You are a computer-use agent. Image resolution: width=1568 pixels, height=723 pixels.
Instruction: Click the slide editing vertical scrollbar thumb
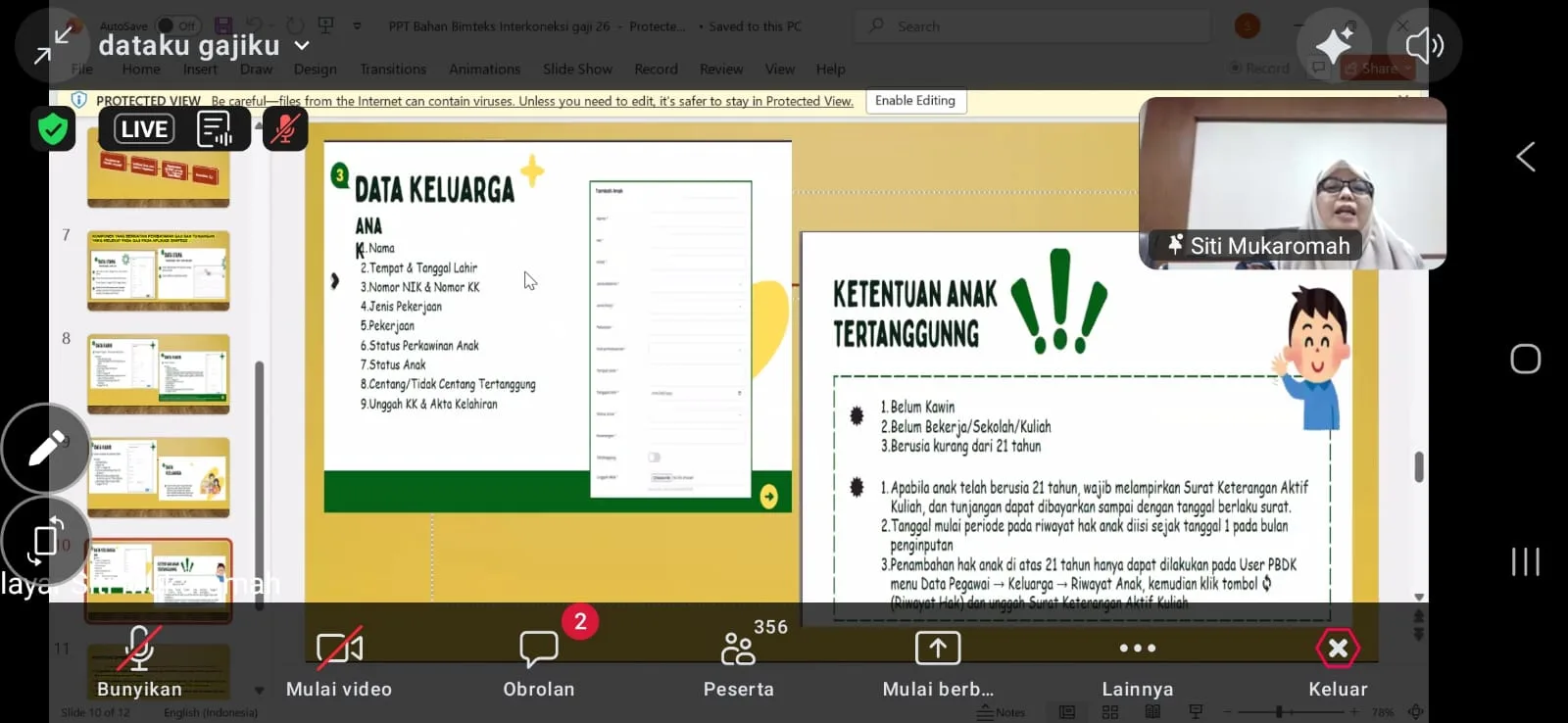[1418, 466]
